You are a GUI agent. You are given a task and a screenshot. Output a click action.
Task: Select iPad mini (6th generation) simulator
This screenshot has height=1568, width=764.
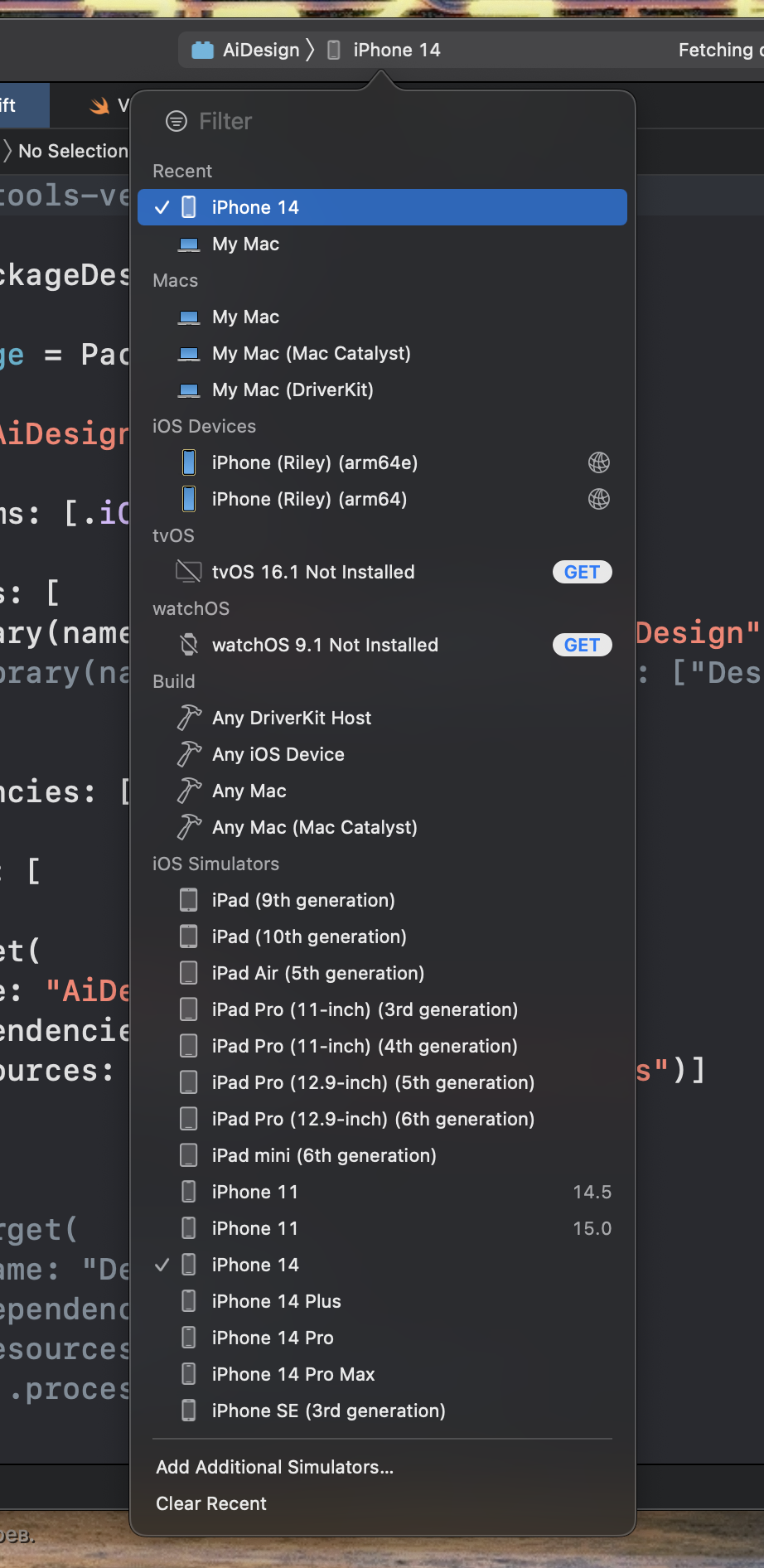(x=382, y=1155)
